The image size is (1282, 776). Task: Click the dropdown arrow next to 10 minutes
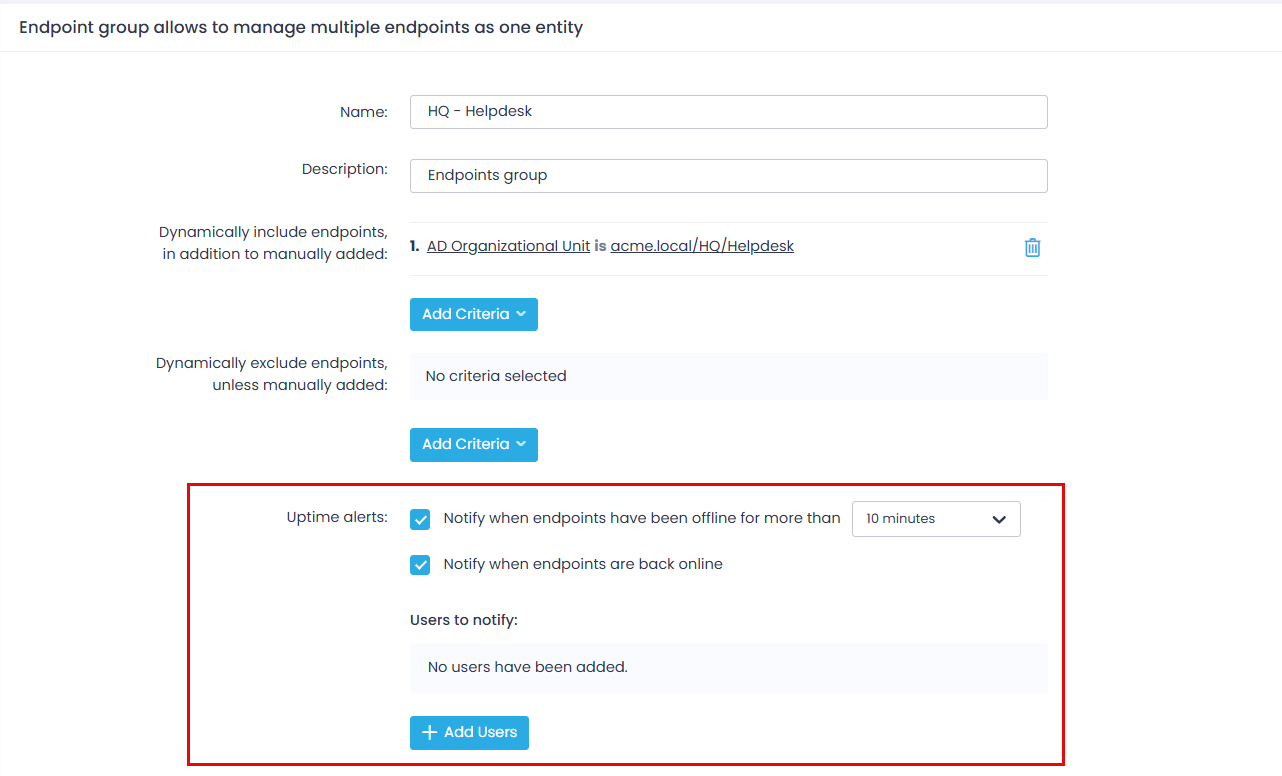click(998, 519)
